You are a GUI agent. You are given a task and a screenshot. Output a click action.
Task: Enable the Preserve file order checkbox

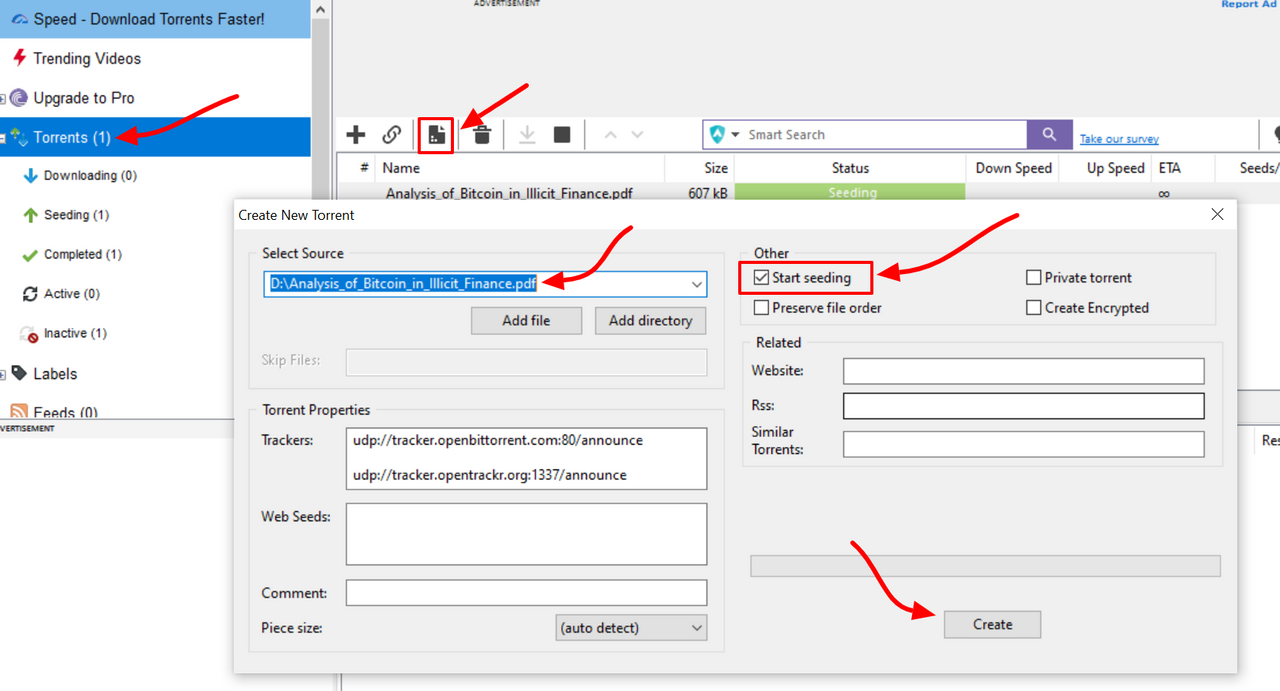pos(762,308)
